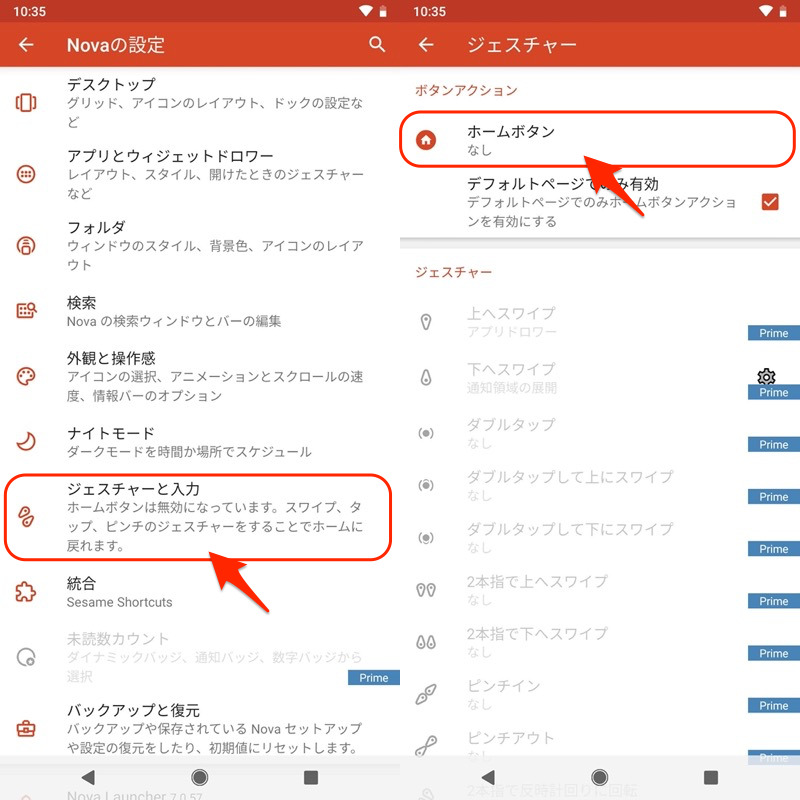Tap the デスクトップ layout icon

(26, 102)
